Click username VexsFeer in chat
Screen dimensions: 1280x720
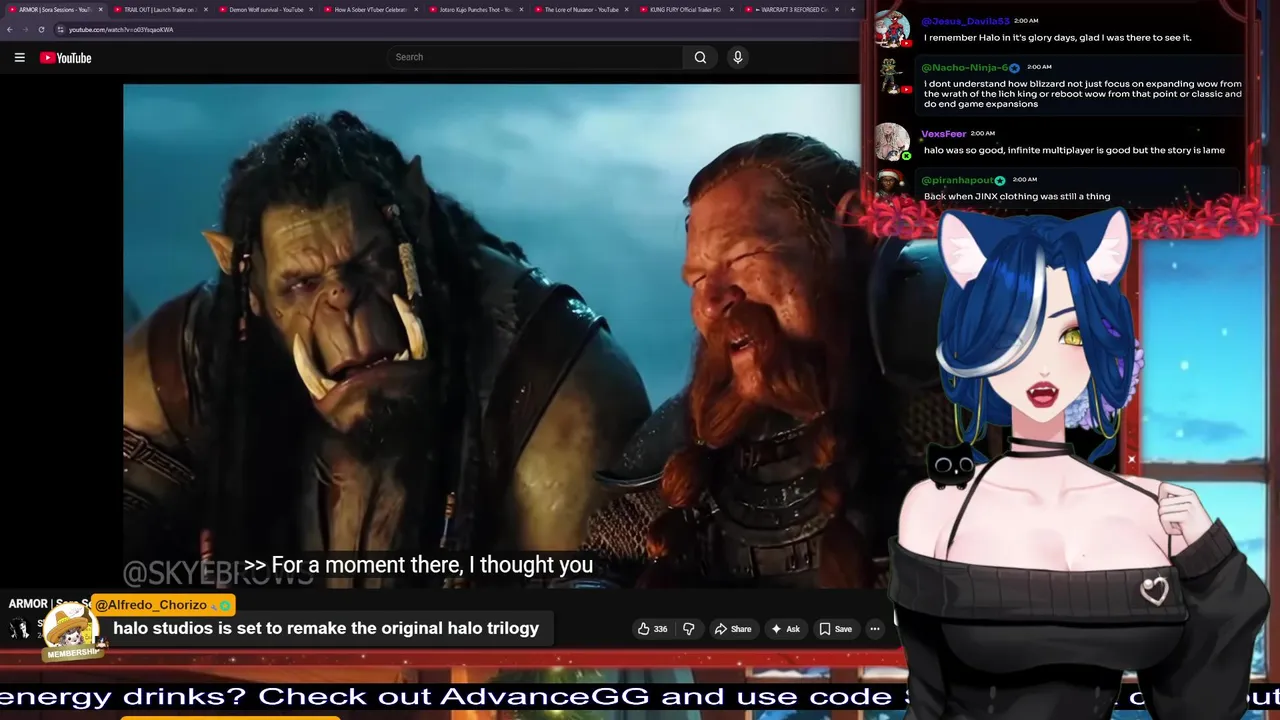943,134
